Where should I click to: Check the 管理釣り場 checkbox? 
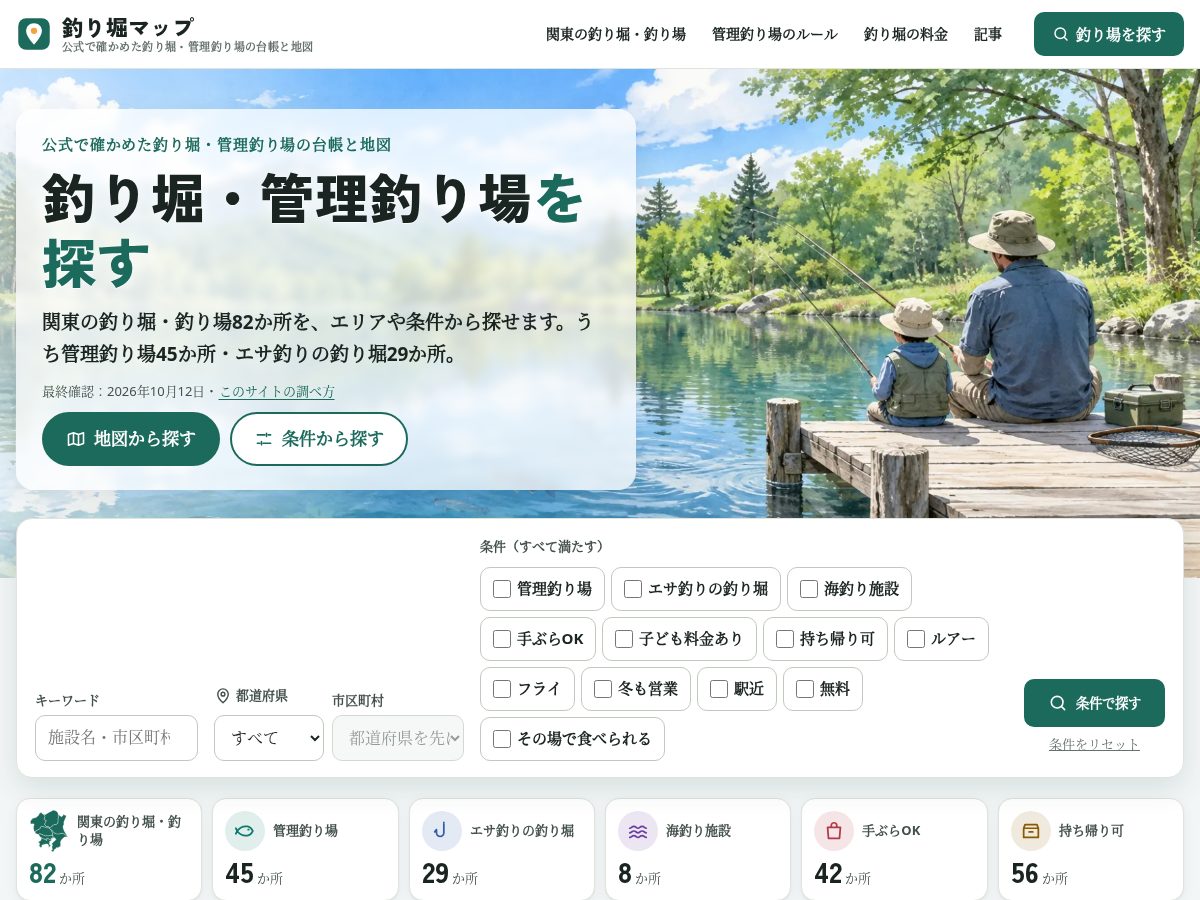[x=502, y=589]
